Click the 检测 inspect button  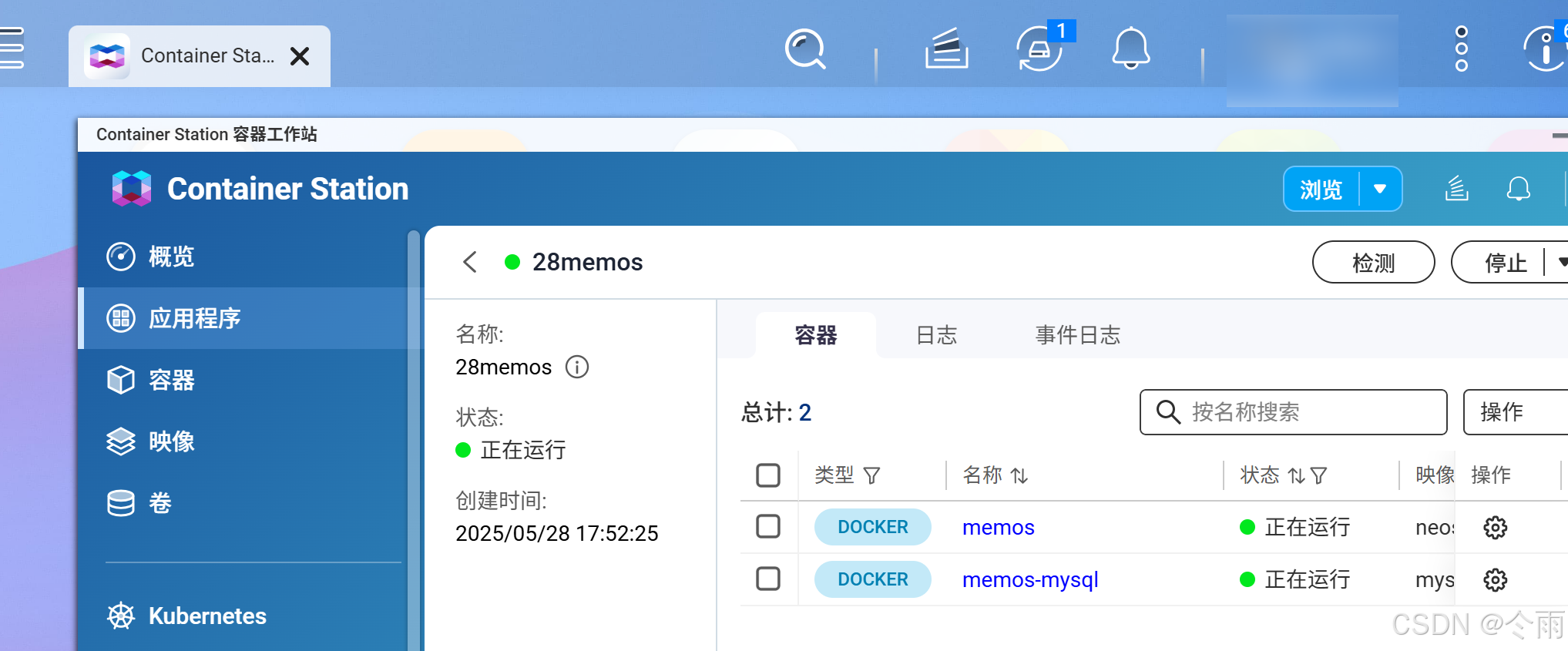[x=1373, y=263]
